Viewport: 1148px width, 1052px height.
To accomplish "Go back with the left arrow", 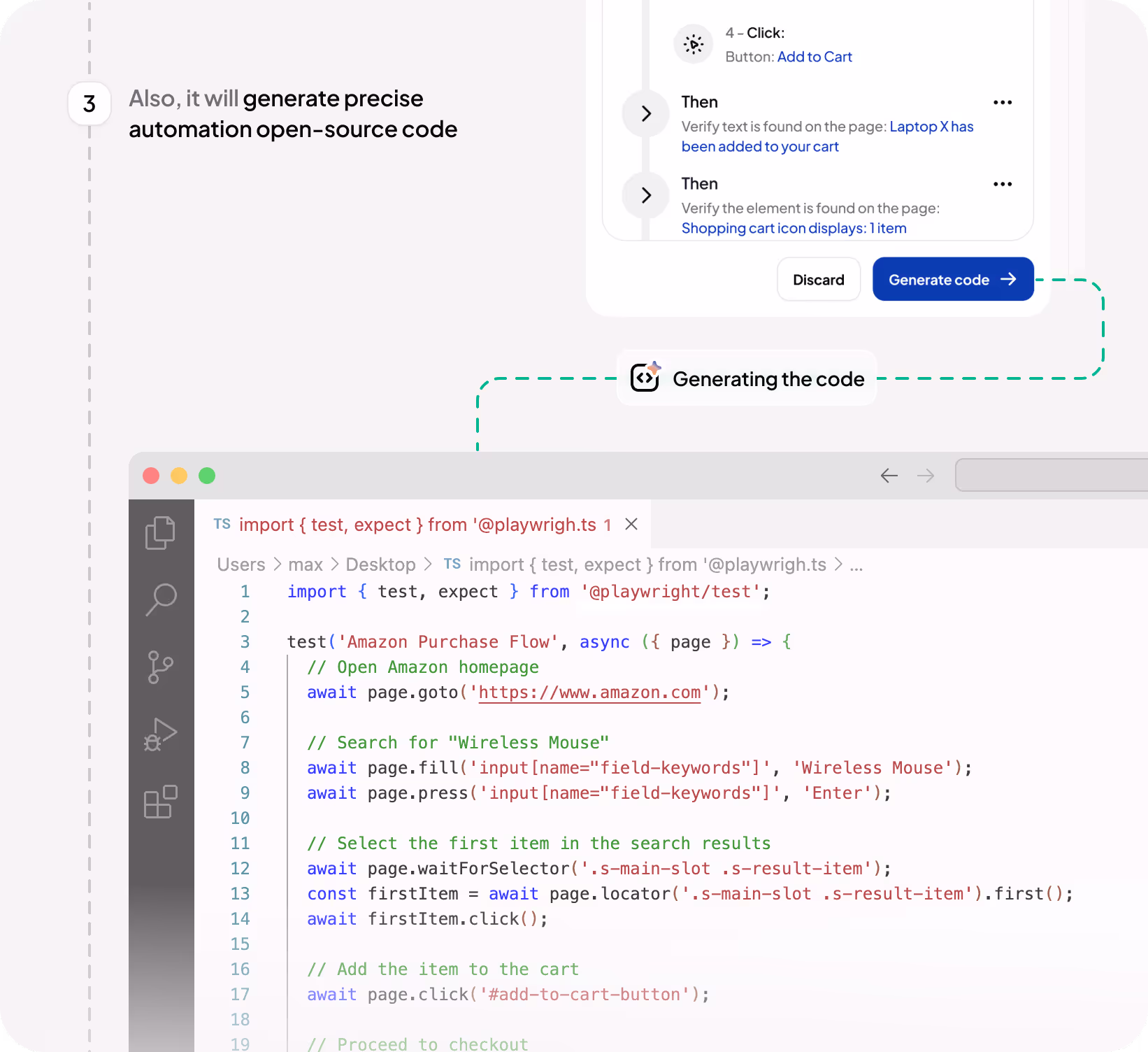I will coord(889,476).
